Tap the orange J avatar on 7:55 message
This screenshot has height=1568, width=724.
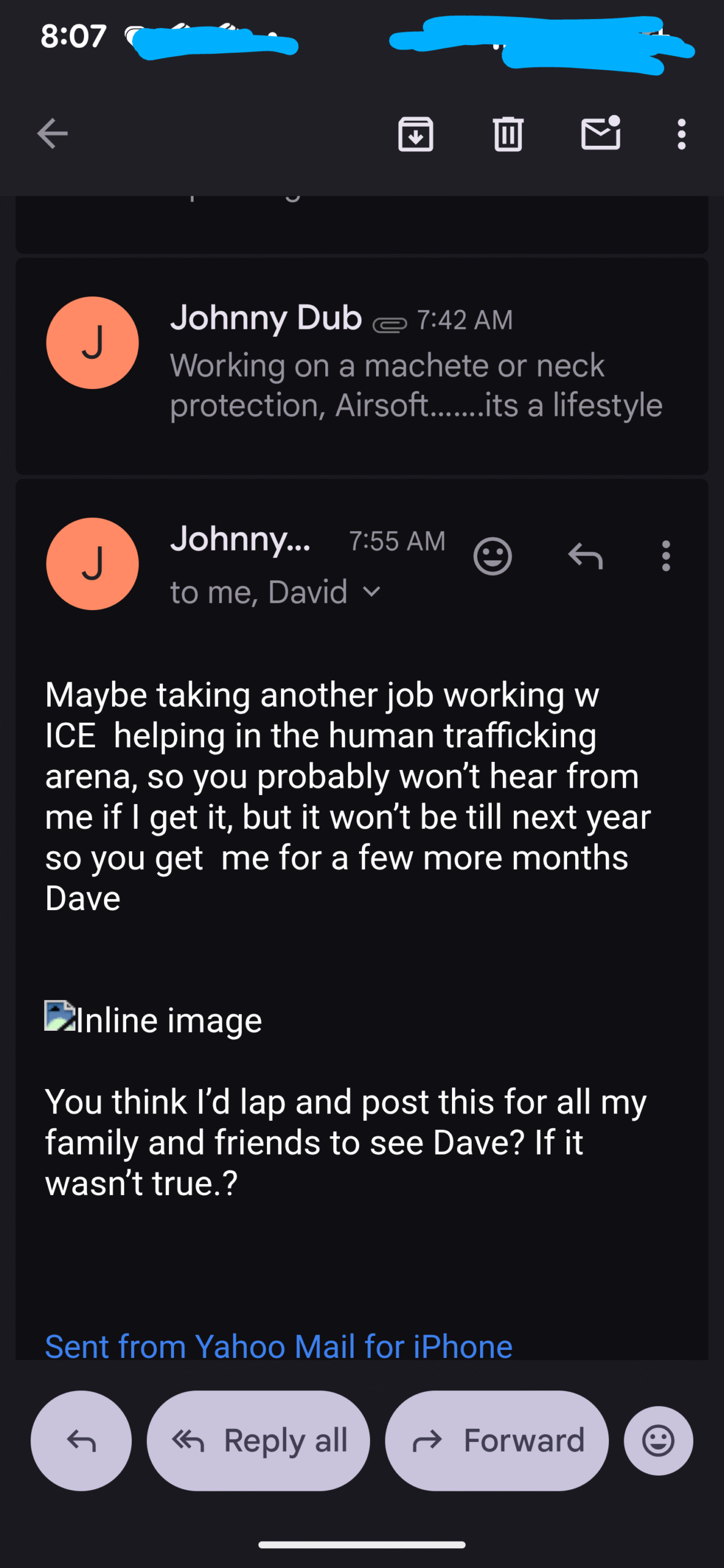(x=92, y=563)
